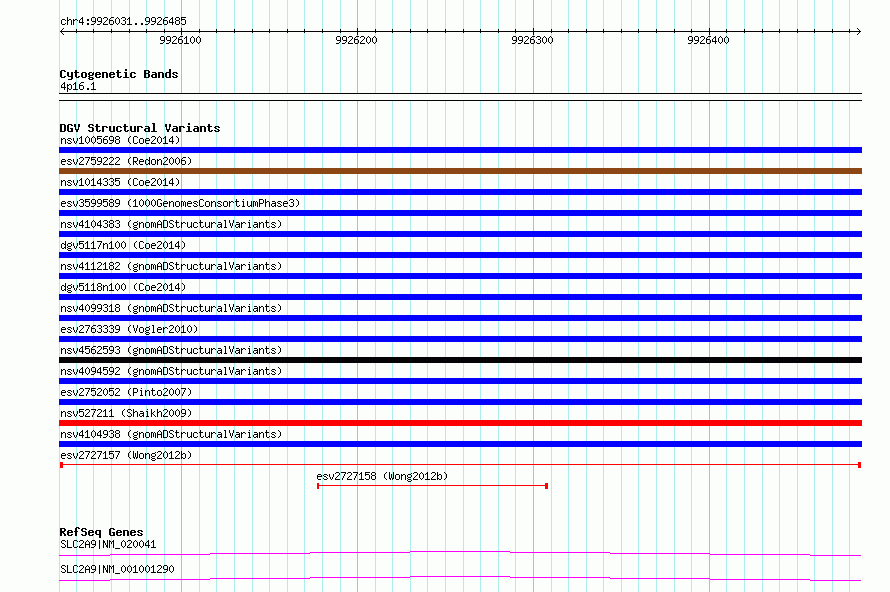Image resolution: width=890 pixels, height=592 pixels.
Task: Select variant label nsv527211 (Shaikh2009)
Action: pos(126,413)
